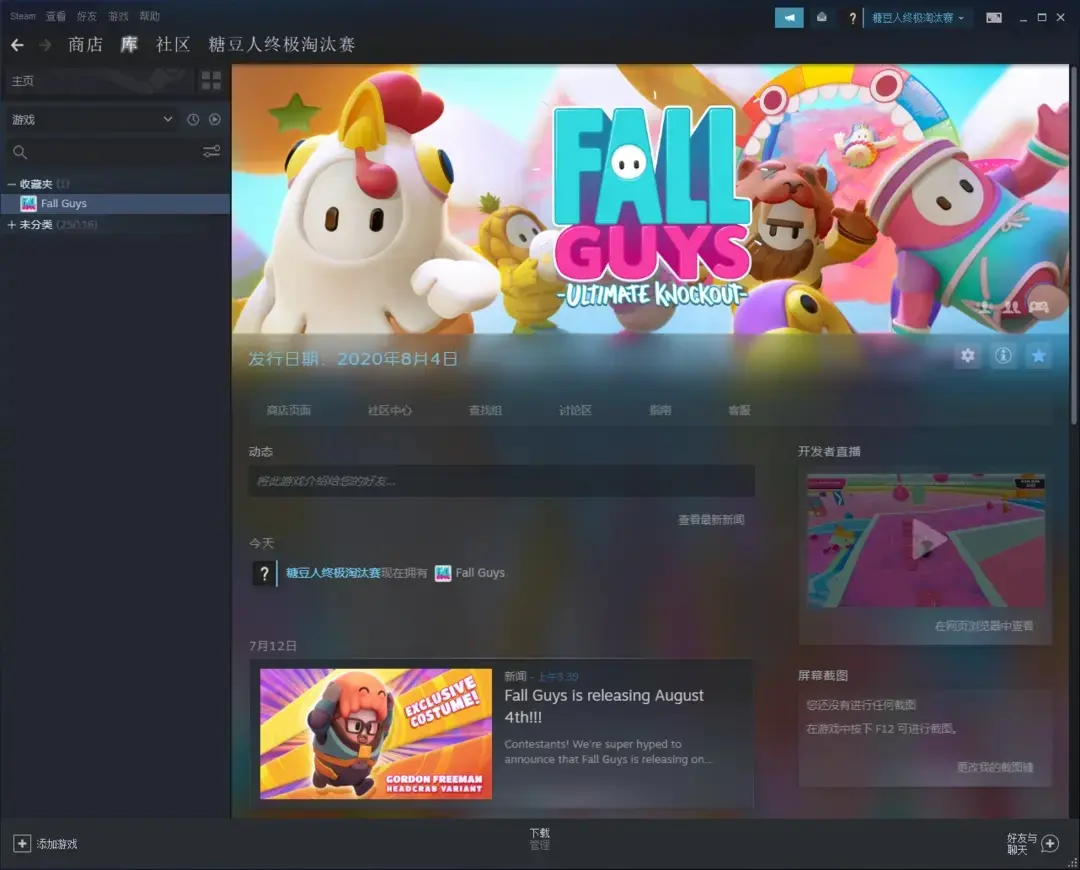This screenshot has height=870, width=1080.
Task: Collapse the 收藏夹 category
Action: [x=12, y=184]
